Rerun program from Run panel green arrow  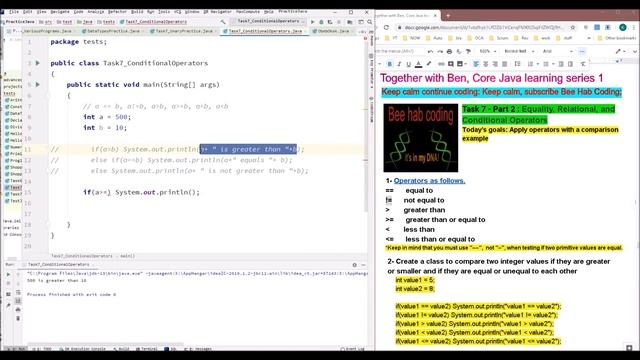click(8, 274)
